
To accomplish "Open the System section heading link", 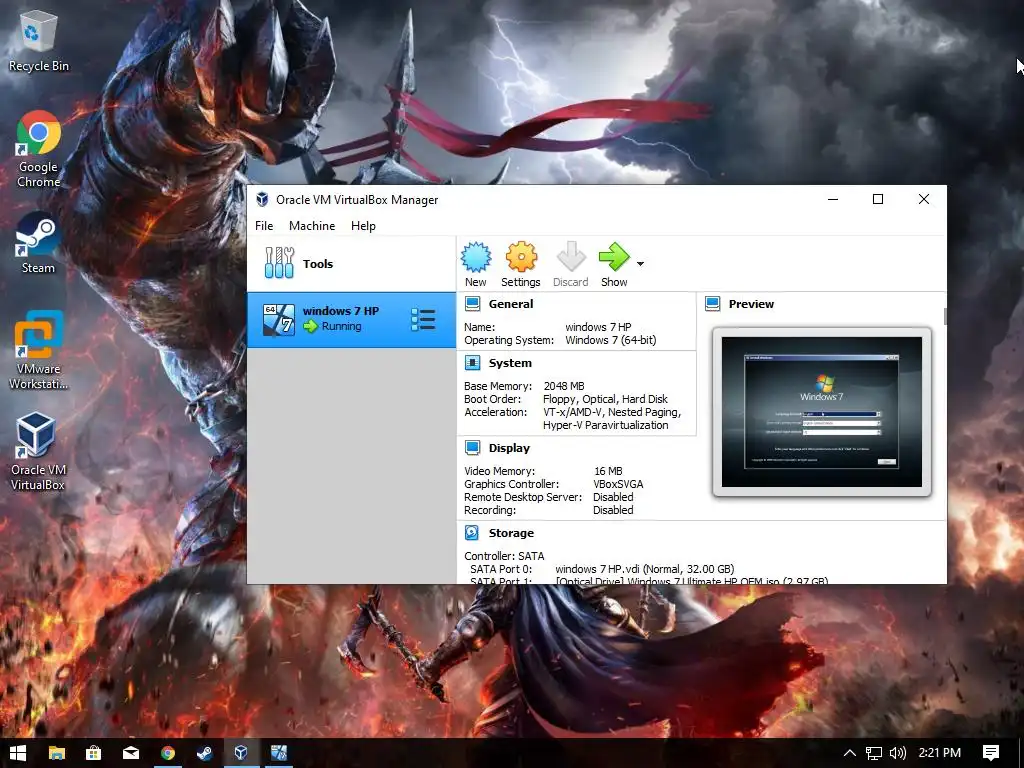I will coord(510,363).
